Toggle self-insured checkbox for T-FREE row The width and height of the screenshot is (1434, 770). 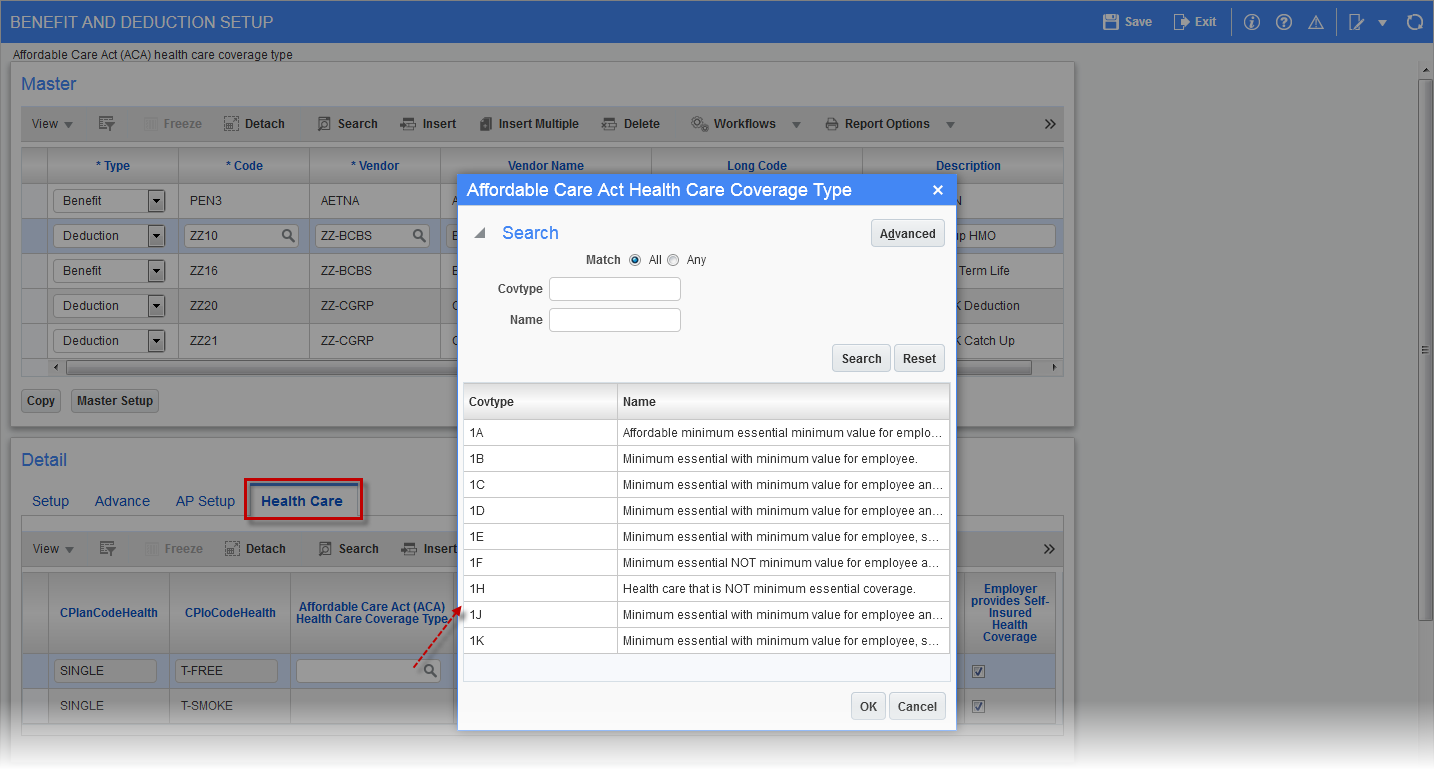point(978,671)
